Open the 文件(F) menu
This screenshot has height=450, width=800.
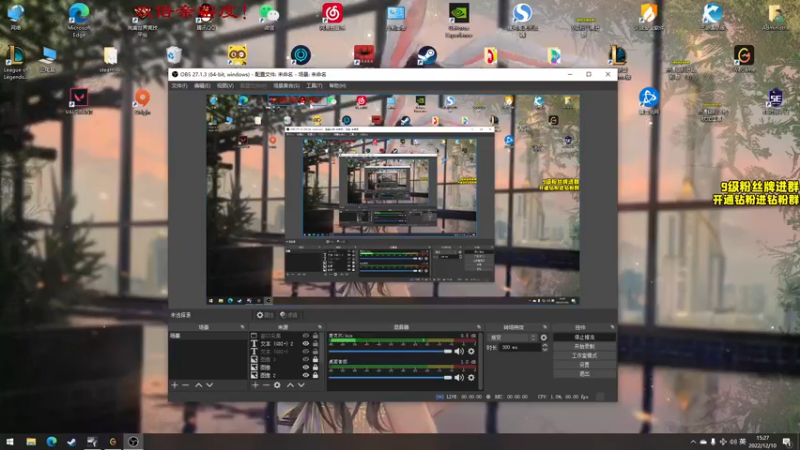pos(179,86)
